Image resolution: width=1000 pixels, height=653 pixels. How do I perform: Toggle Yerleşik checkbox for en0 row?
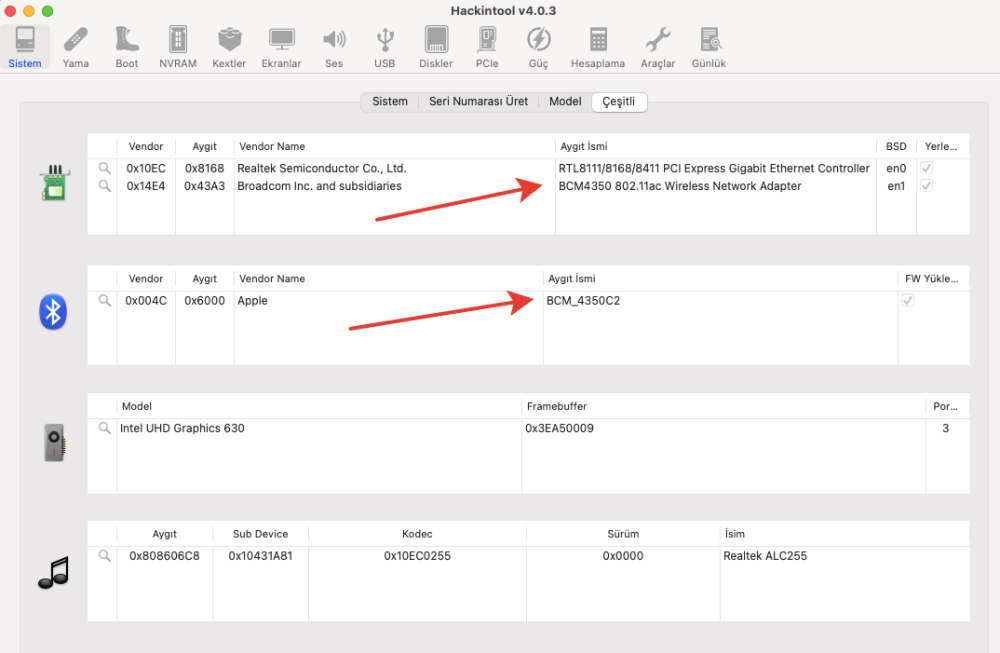click(927, 168)
